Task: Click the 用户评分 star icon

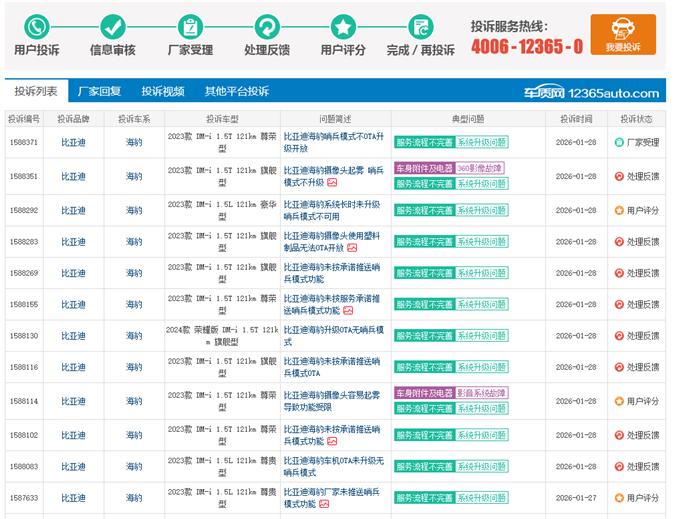Action: (343, 26)
